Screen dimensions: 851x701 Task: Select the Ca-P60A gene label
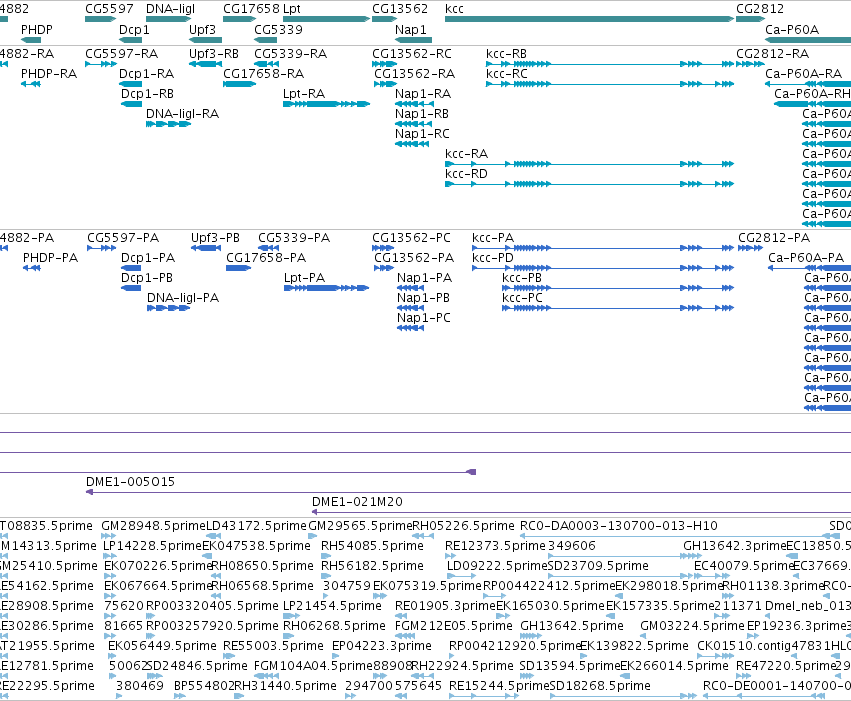792,29
